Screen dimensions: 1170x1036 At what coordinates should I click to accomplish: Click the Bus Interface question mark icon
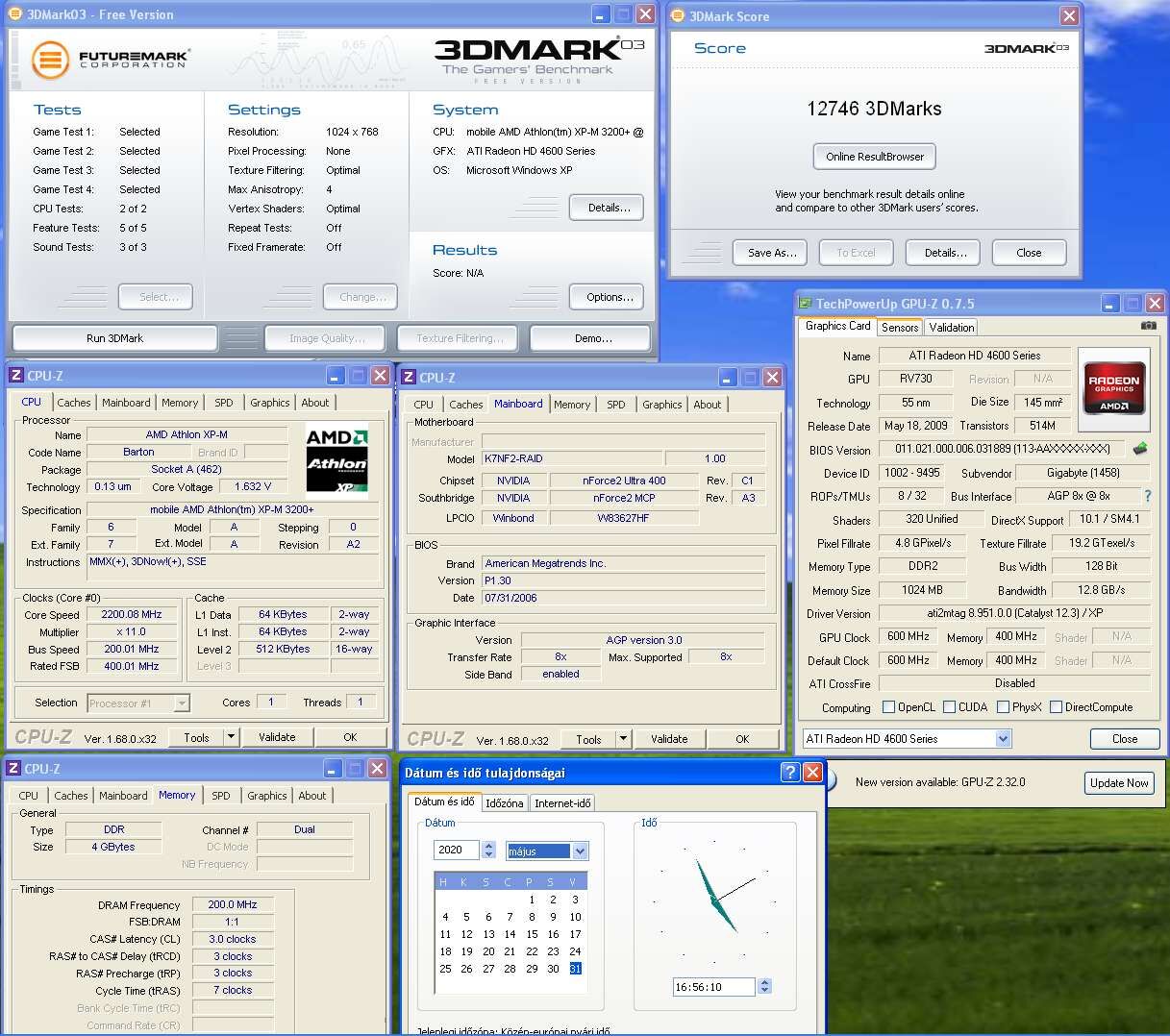tap(1147, 496)
